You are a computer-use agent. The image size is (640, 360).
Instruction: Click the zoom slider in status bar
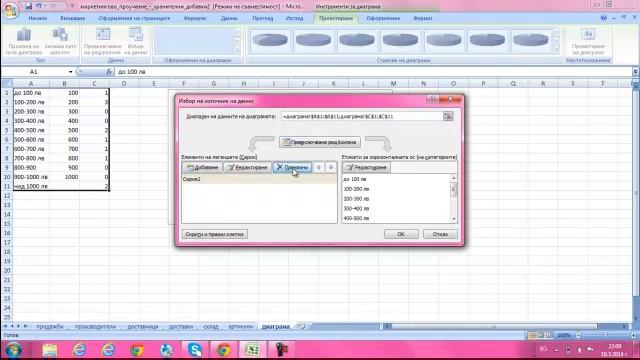pos(606,335)
